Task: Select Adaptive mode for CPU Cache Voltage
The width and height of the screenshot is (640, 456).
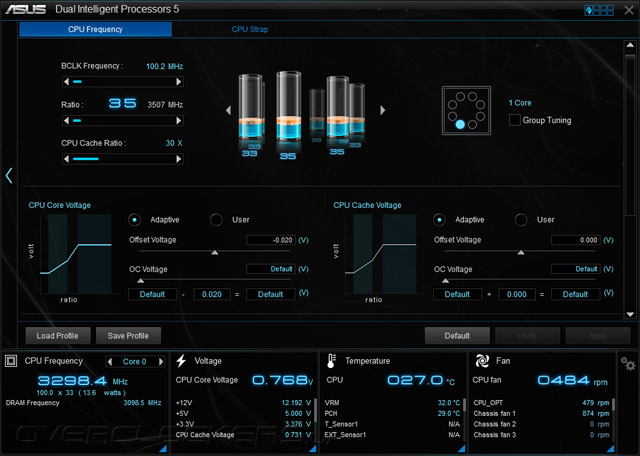Action: [439, 220]
